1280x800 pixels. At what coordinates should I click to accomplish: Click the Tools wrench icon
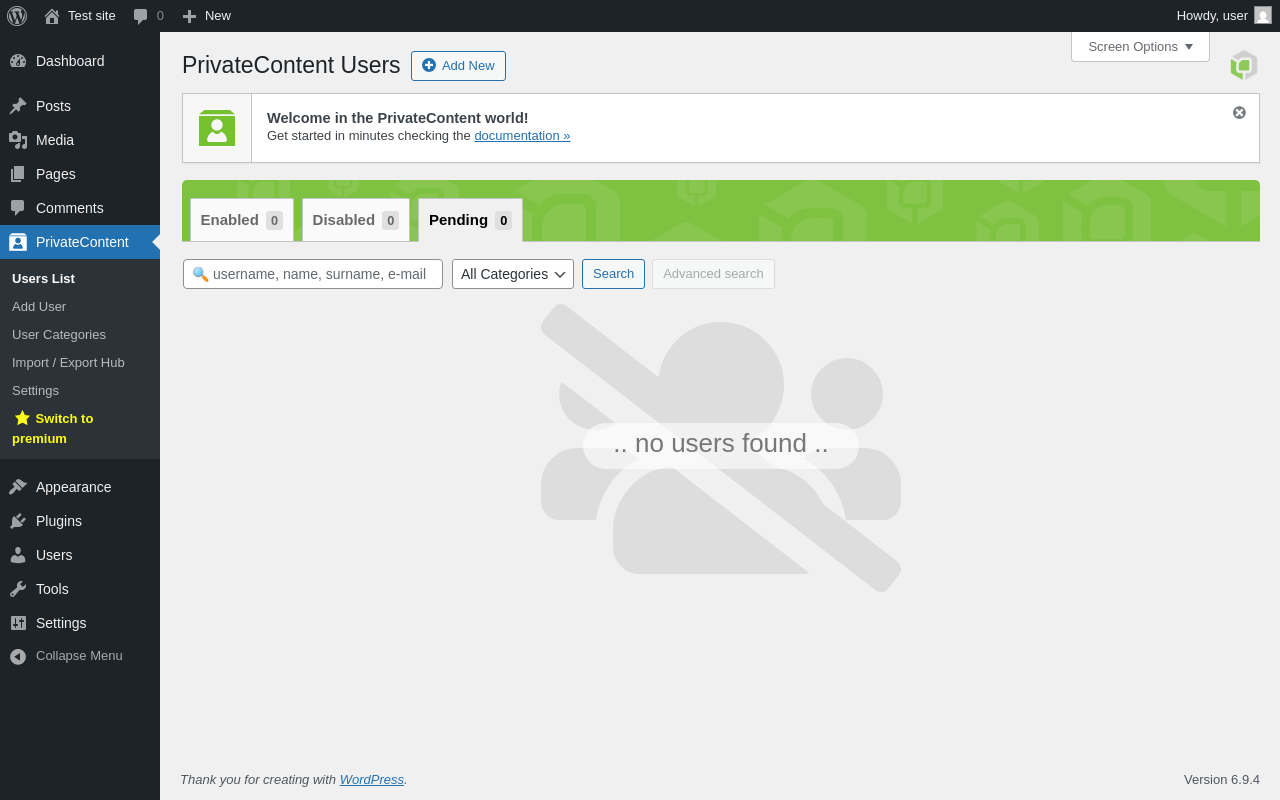click(x=18, y=589)
